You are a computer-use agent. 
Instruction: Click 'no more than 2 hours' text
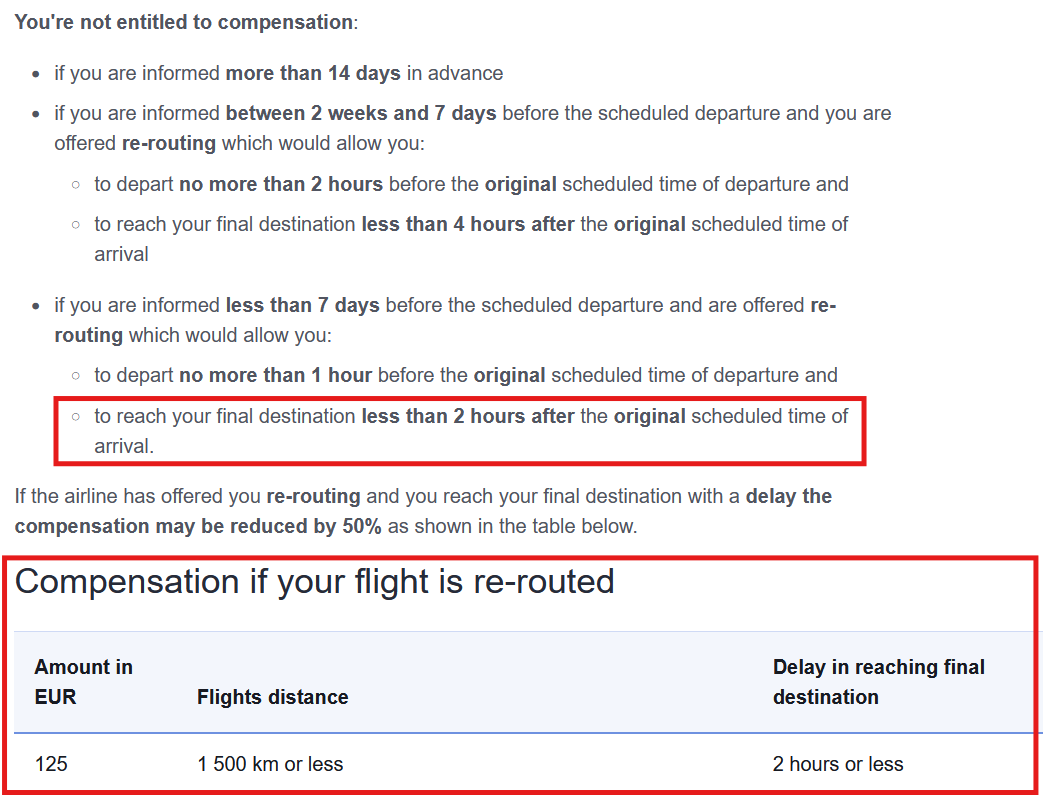tap(281, 184)
